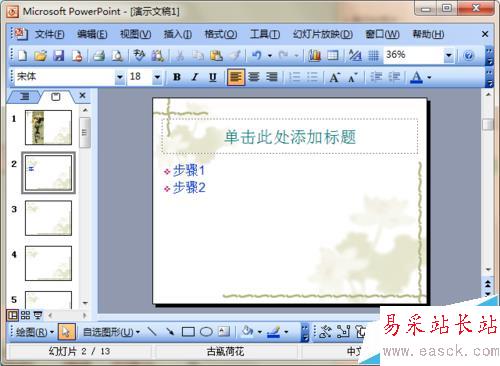Toggle numbered list

(x=294, y=77)
